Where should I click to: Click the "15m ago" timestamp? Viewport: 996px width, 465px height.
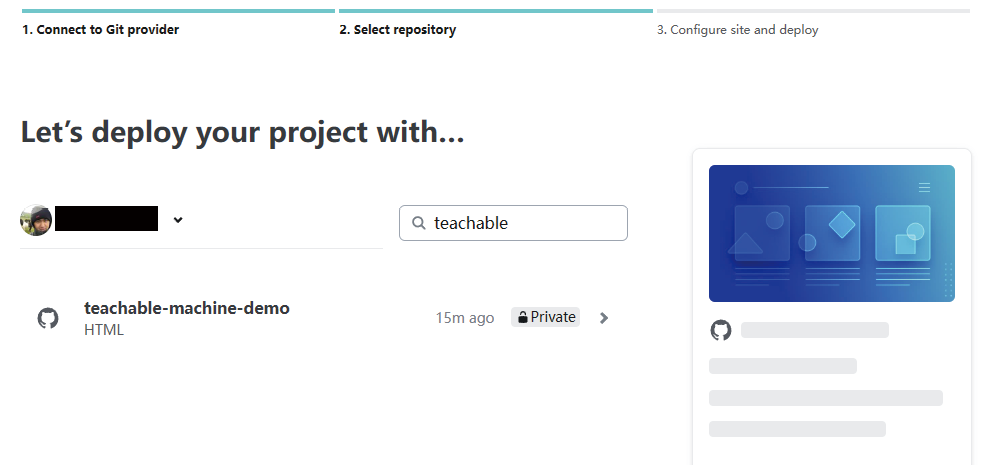pos(465,318)
